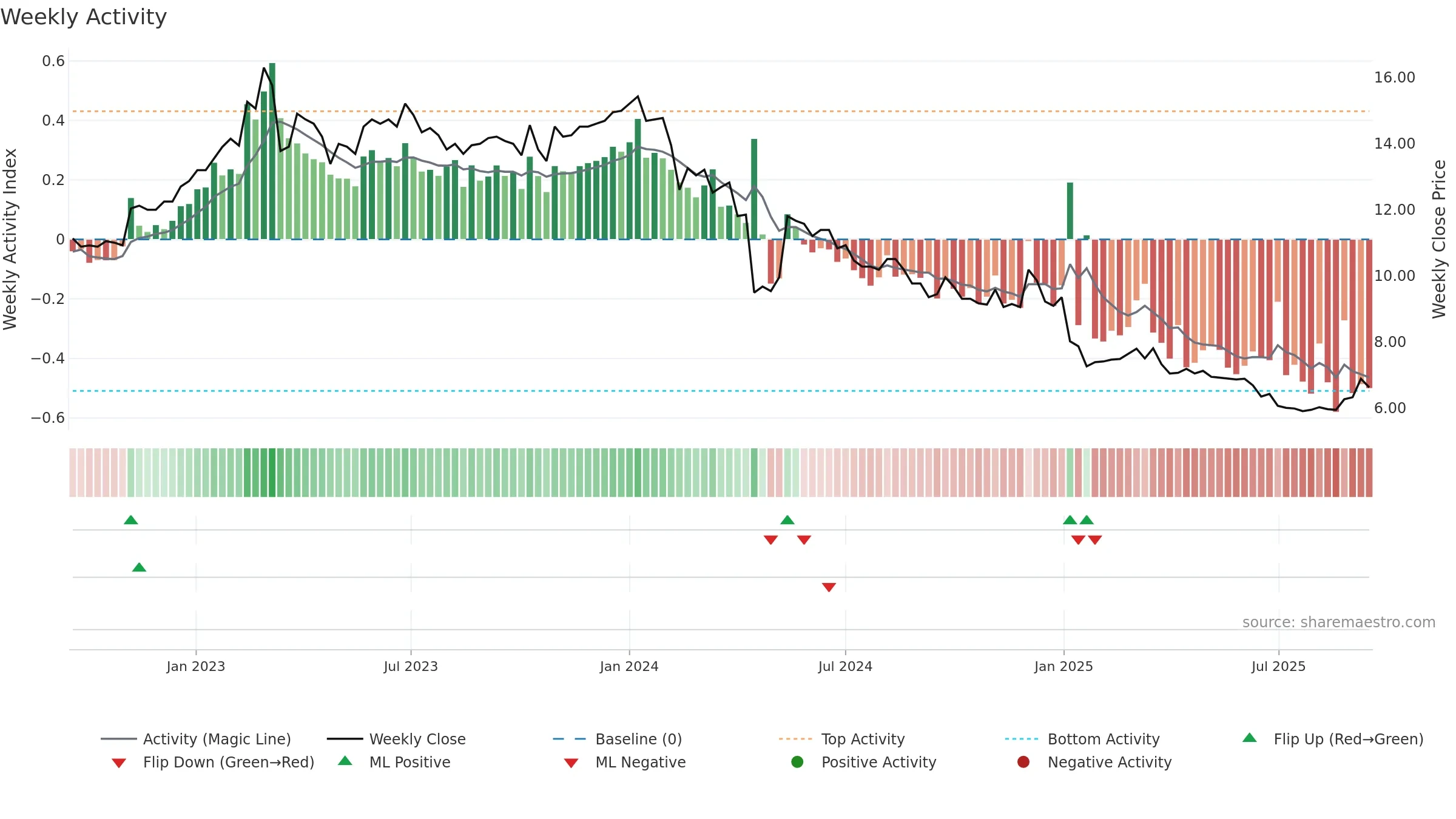Image resolution: width=1456 pixels, height=819 pixels.
Task: Click the Weekly Activity Index axis title
Action: point(10,239)
